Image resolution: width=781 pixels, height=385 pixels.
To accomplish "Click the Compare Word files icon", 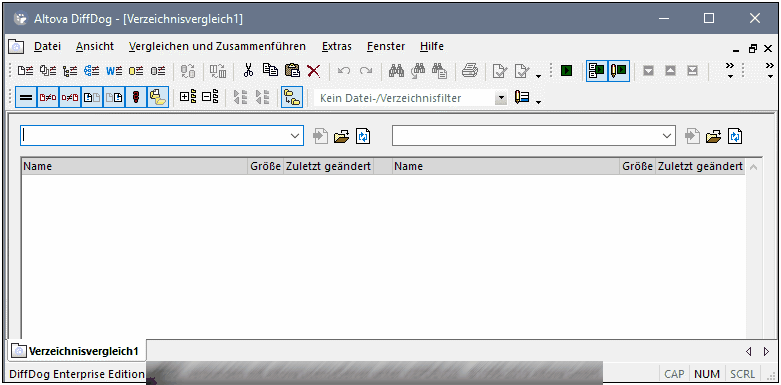I will coord(114,71).
